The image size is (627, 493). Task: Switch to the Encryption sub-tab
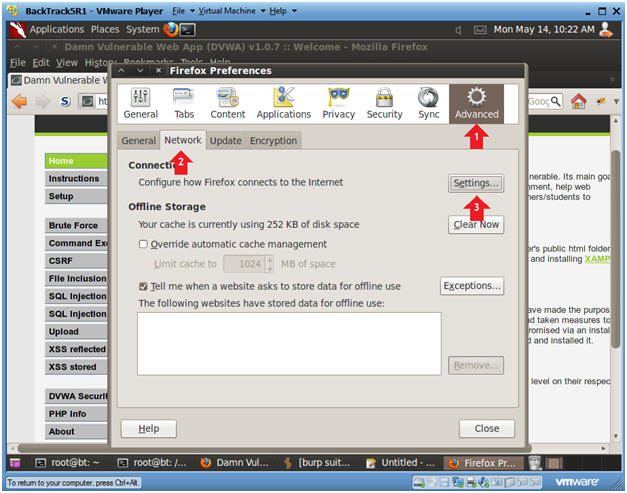[x=273, y=141]
